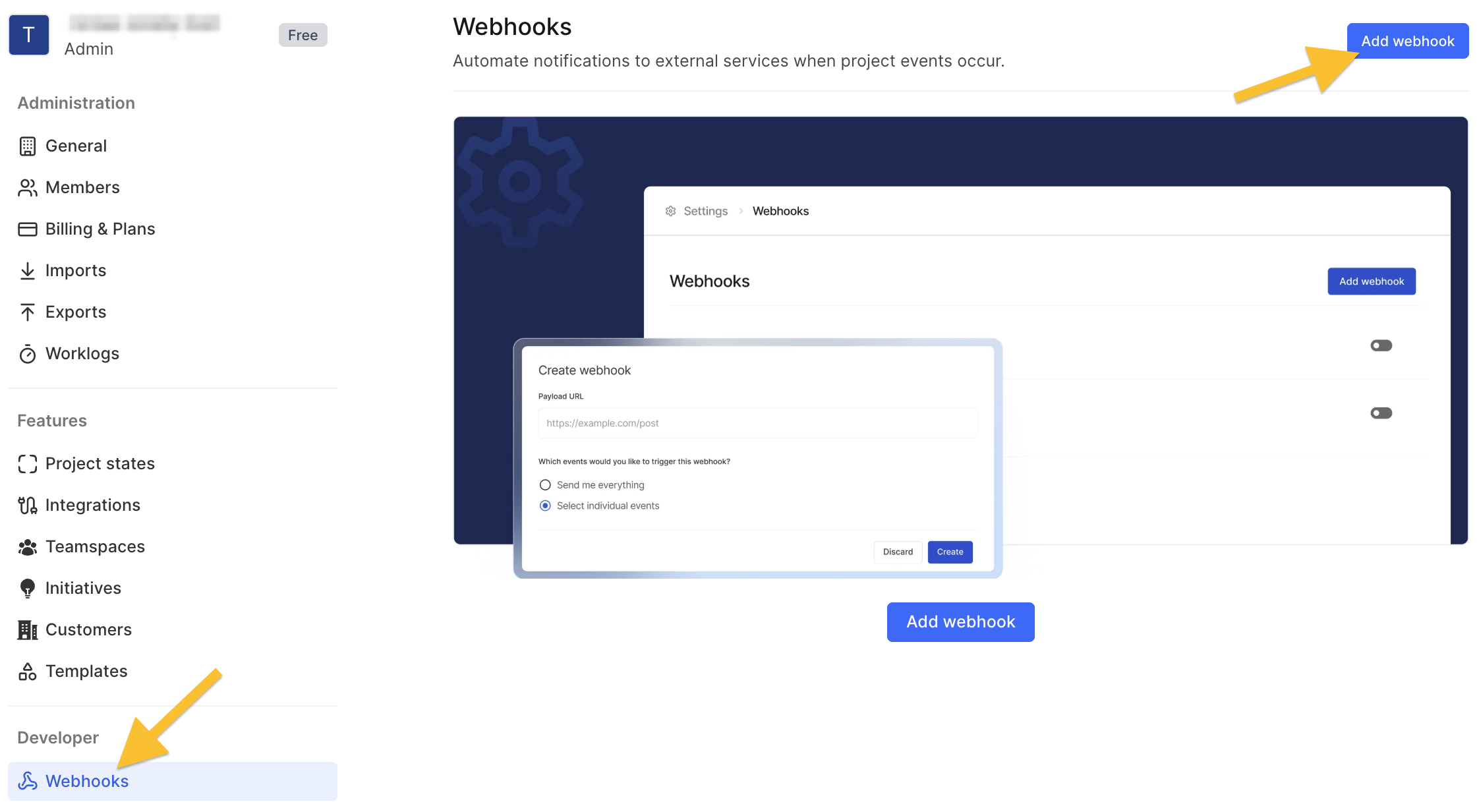
Task: Click the Payload URL input field
Action: tap(757, 423)
